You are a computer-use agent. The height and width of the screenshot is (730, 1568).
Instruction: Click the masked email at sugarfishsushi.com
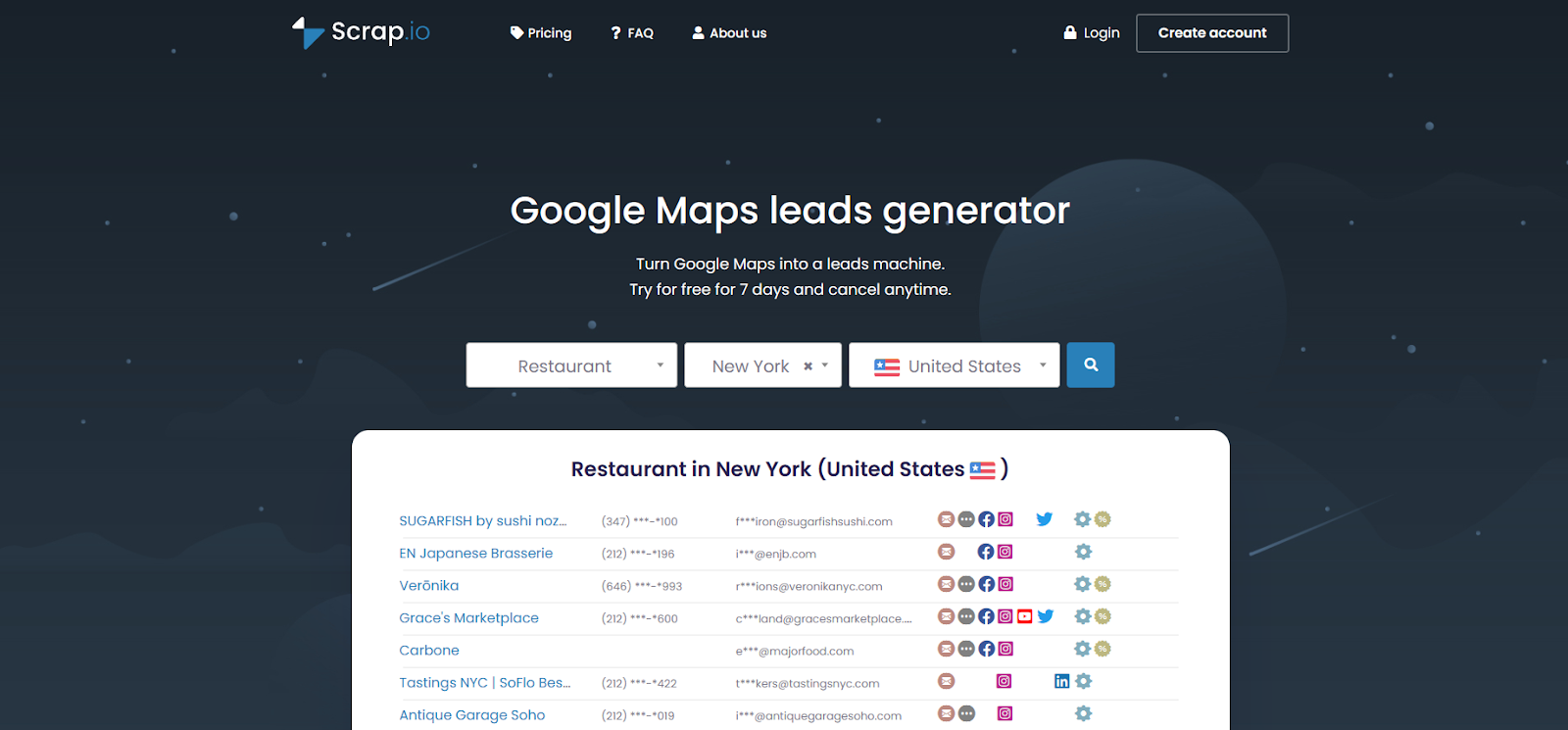point(814,521)
